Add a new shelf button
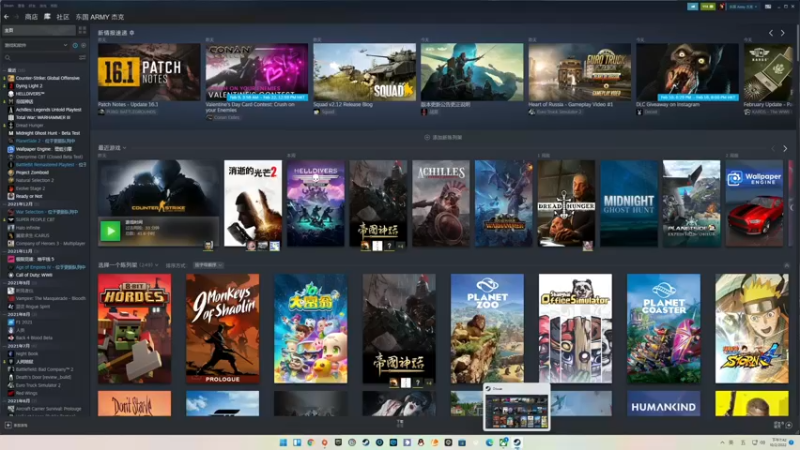Screen dimensions: 800x450 (443, 137)
